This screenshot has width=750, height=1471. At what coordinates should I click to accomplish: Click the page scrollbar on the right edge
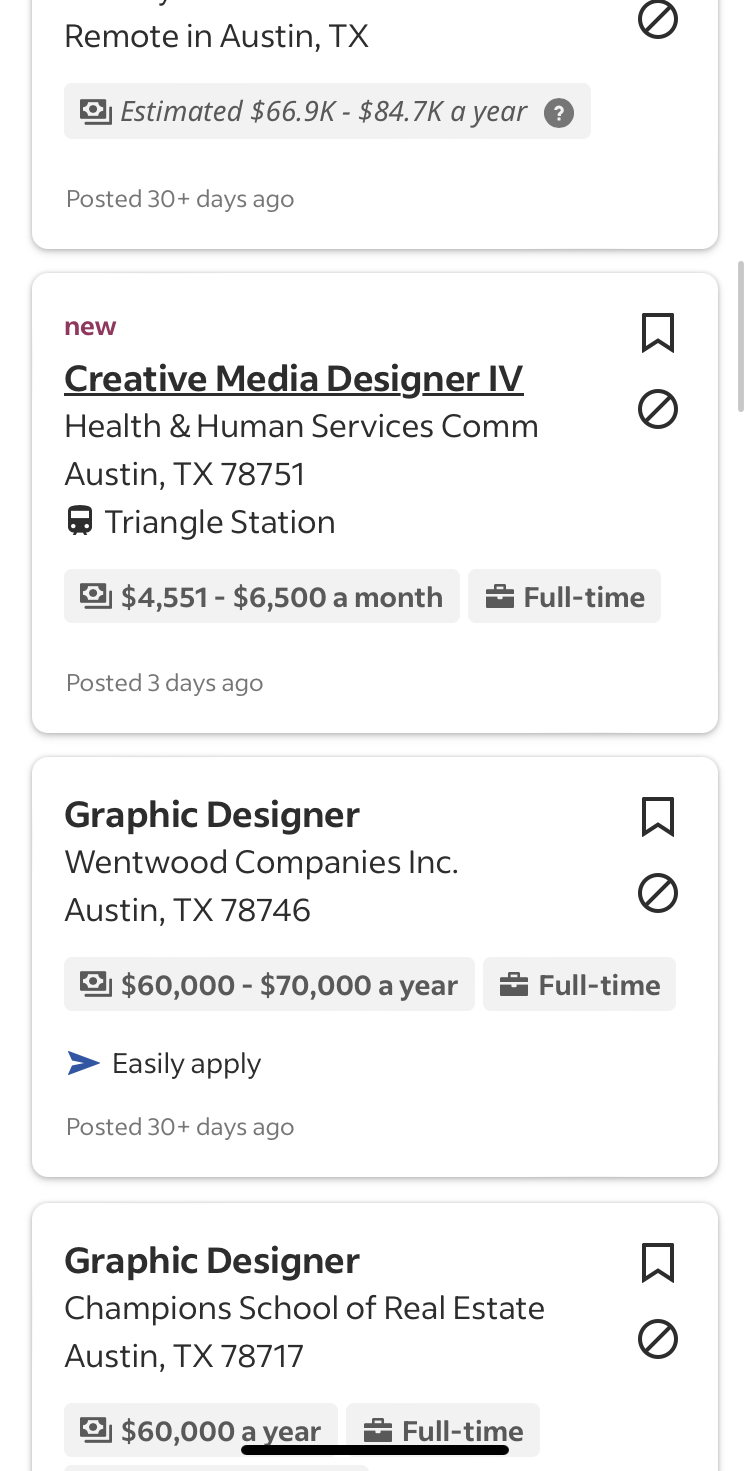click(x=740, y=335)
